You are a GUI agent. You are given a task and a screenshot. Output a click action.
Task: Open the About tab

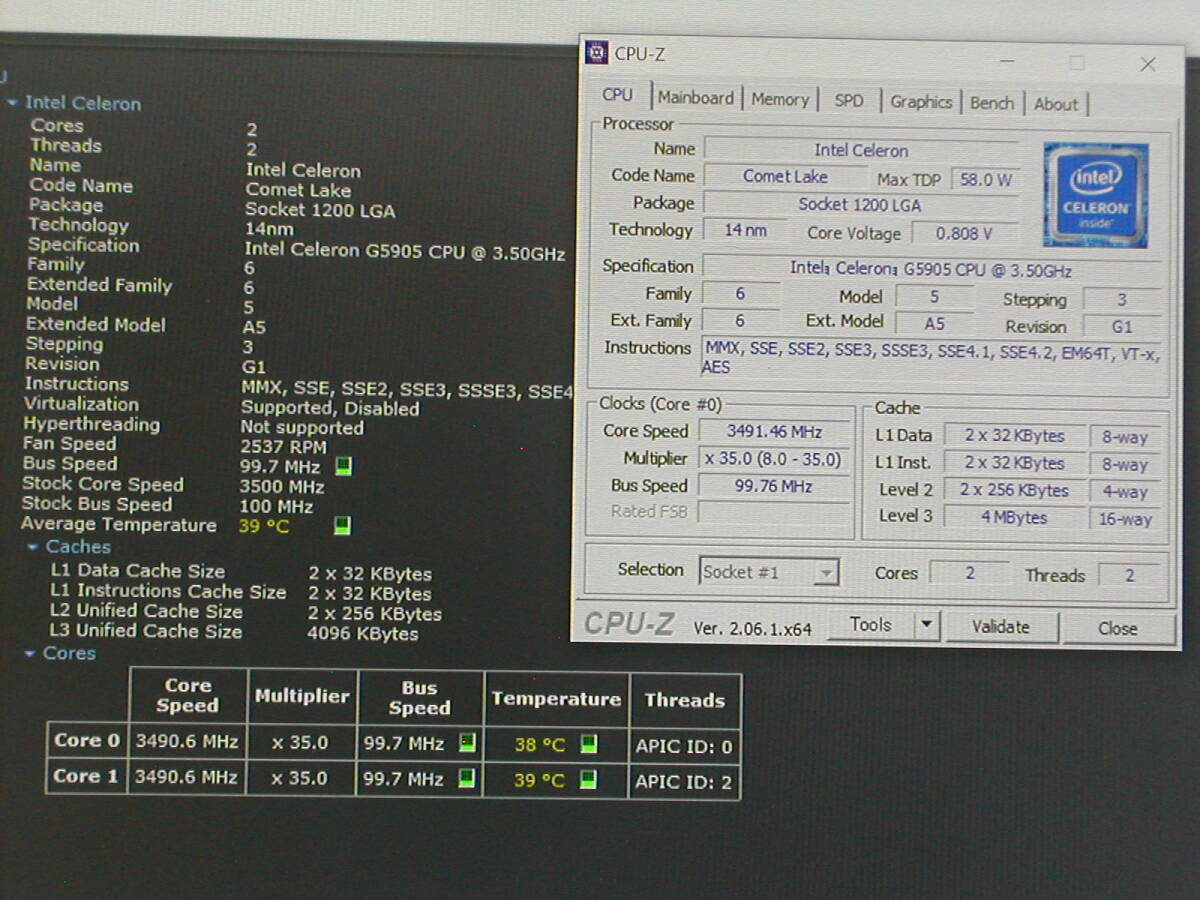pos(1056,104)
